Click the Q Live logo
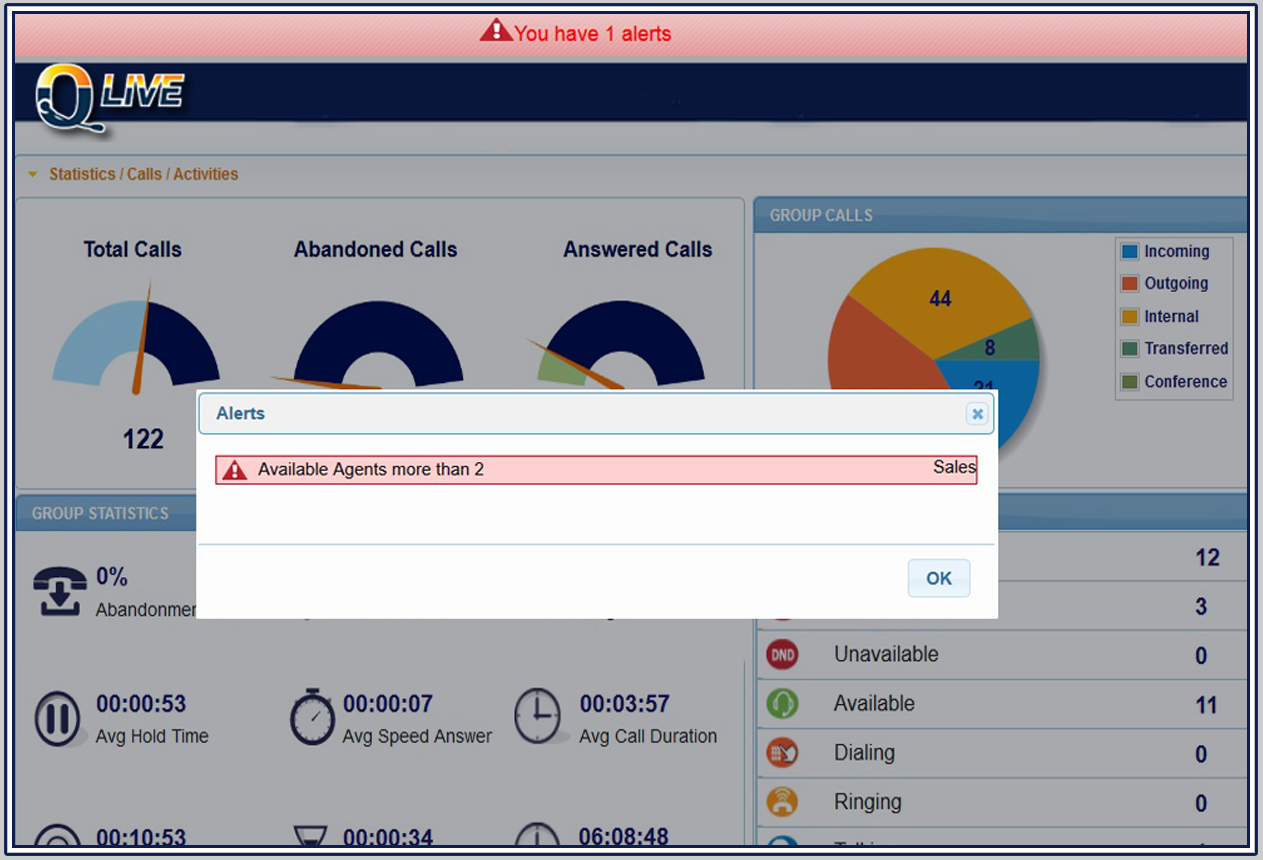The width and height of the screenshot is (1263, 860). click(x=108, y=97)
